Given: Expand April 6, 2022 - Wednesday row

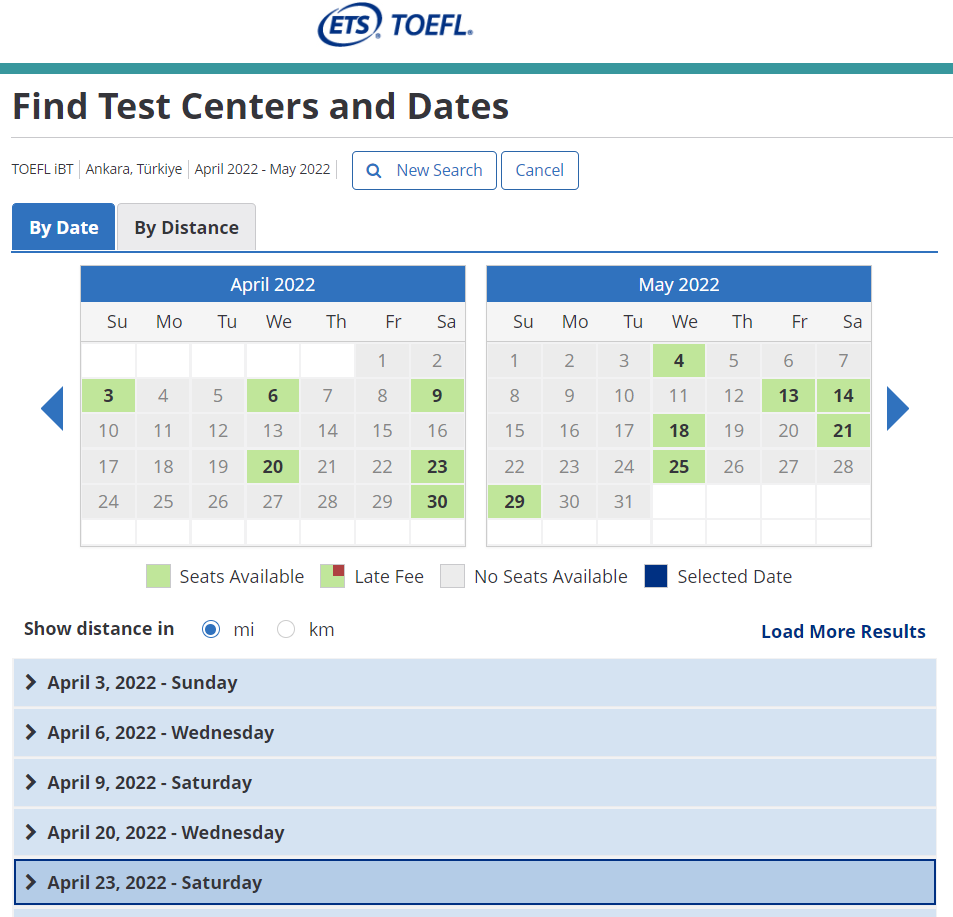Looking at the screenshot, I should tap(475, 732).
